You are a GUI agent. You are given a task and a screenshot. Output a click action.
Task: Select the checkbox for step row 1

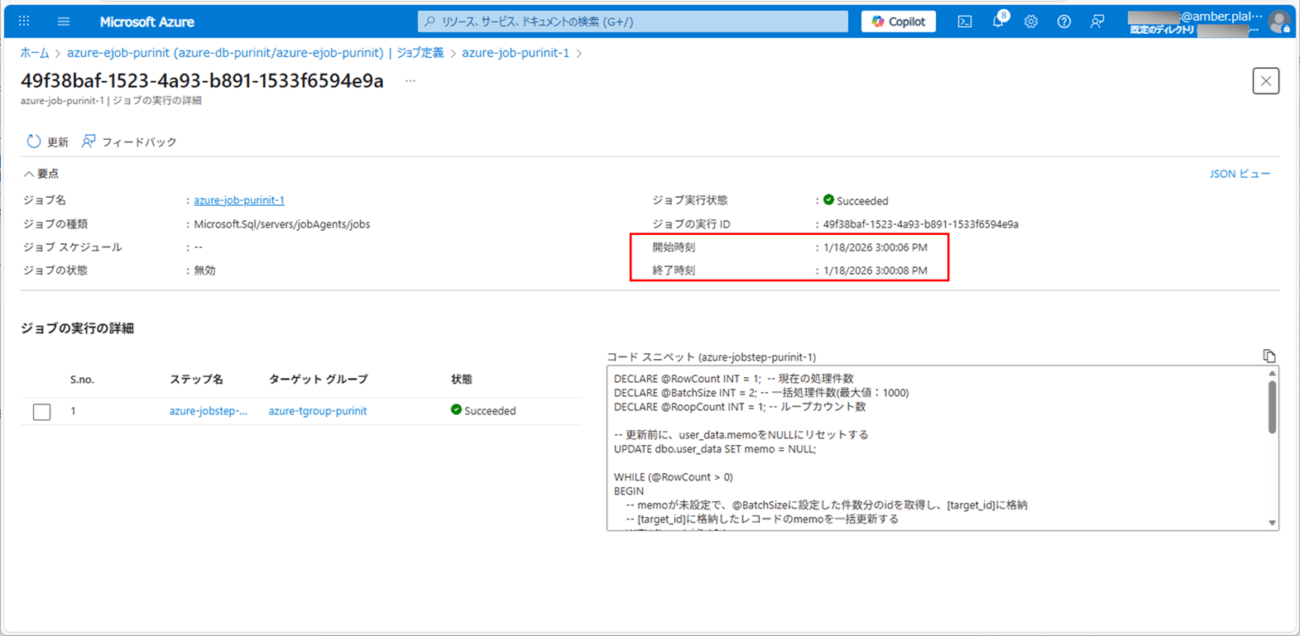point(42,411)
